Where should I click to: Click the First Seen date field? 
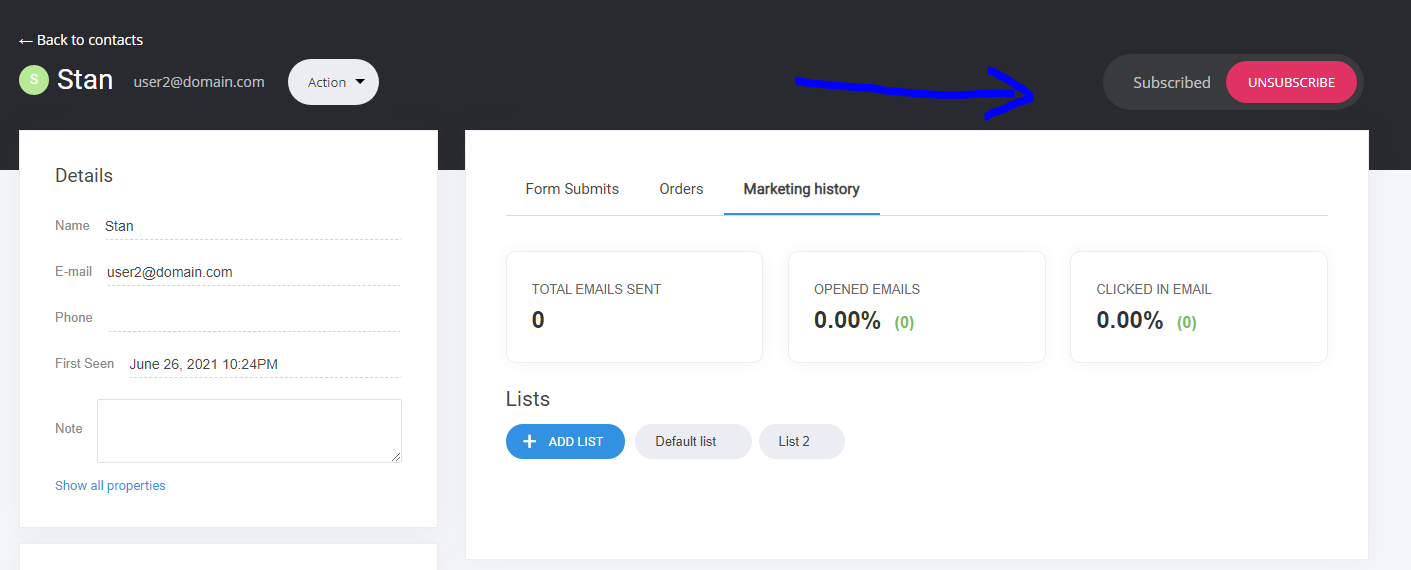tap(264, 364)
